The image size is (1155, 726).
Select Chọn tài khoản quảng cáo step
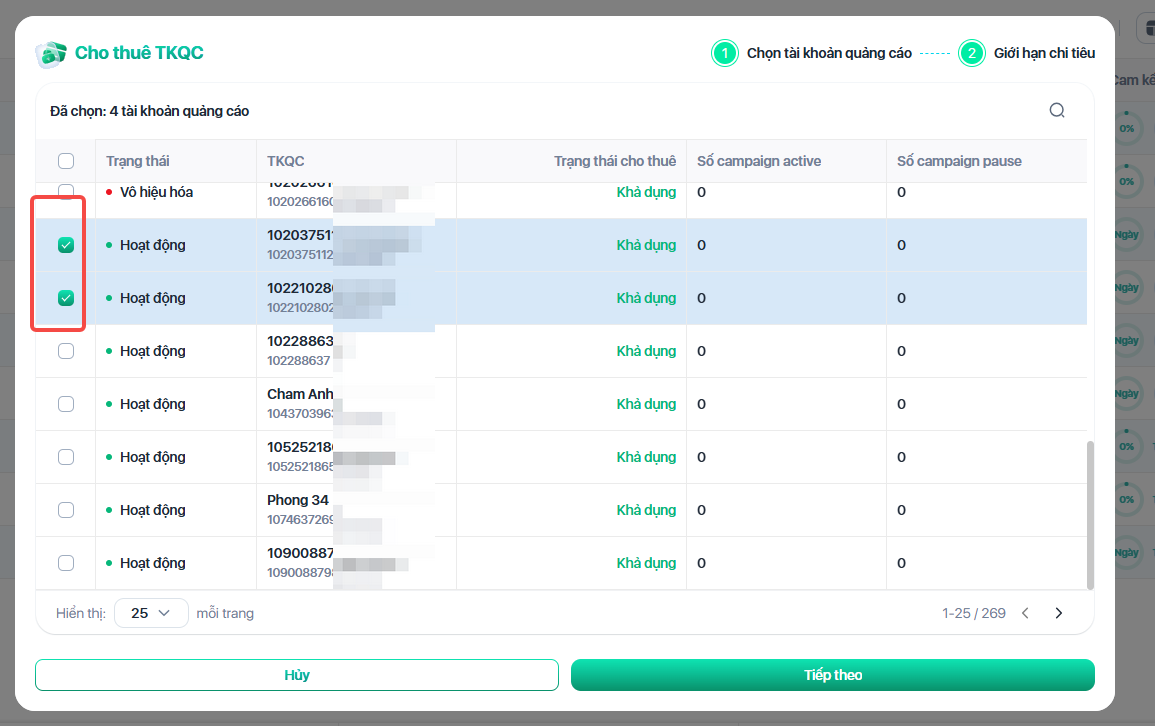point(829,53)
